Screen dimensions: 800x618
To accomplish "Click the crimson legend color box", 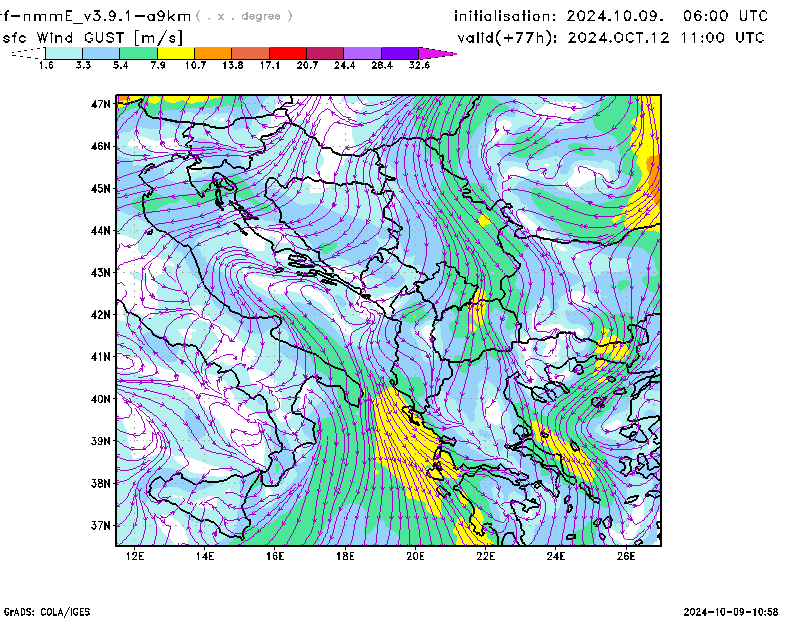I will click(325, 53).
